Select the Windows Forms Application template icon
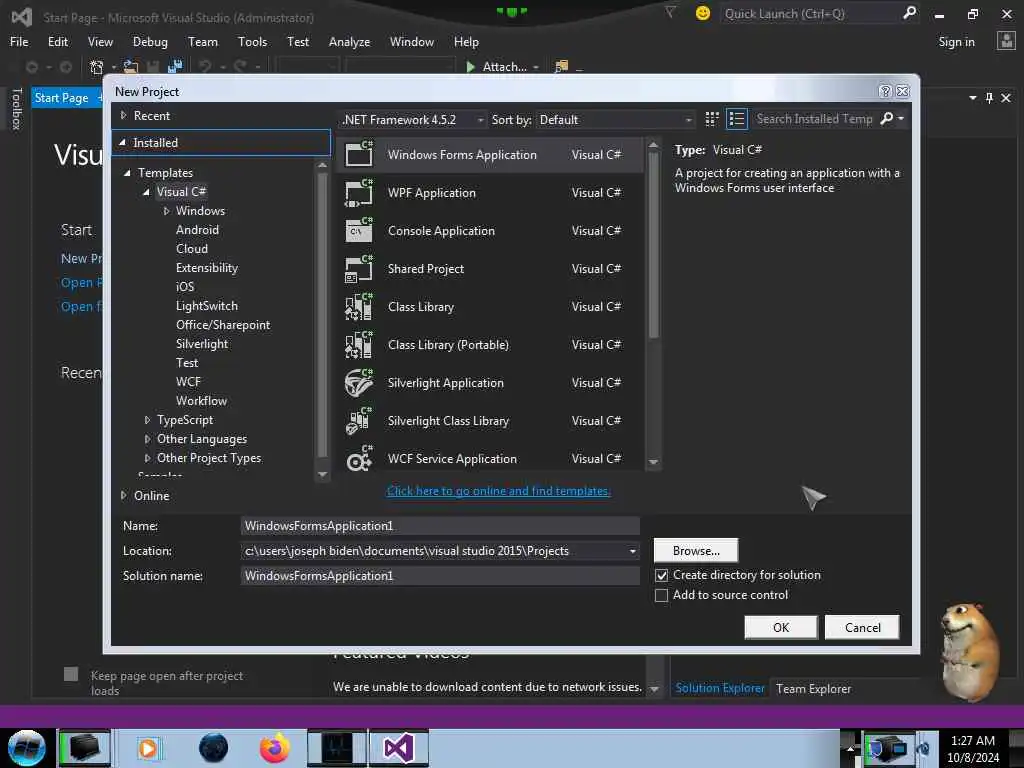1024x768 pixels. tap(359, 154)
